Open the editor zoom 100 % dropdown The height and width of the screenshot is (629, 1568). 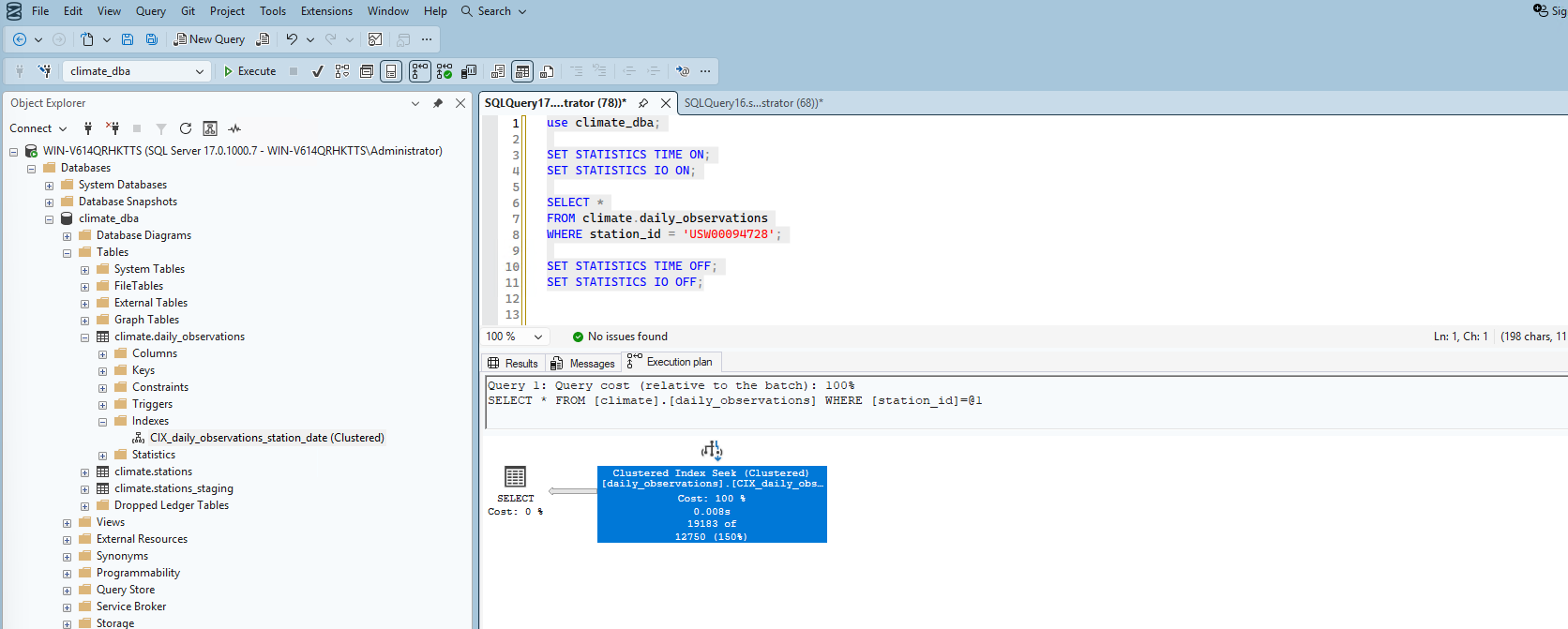click(538, 337)
